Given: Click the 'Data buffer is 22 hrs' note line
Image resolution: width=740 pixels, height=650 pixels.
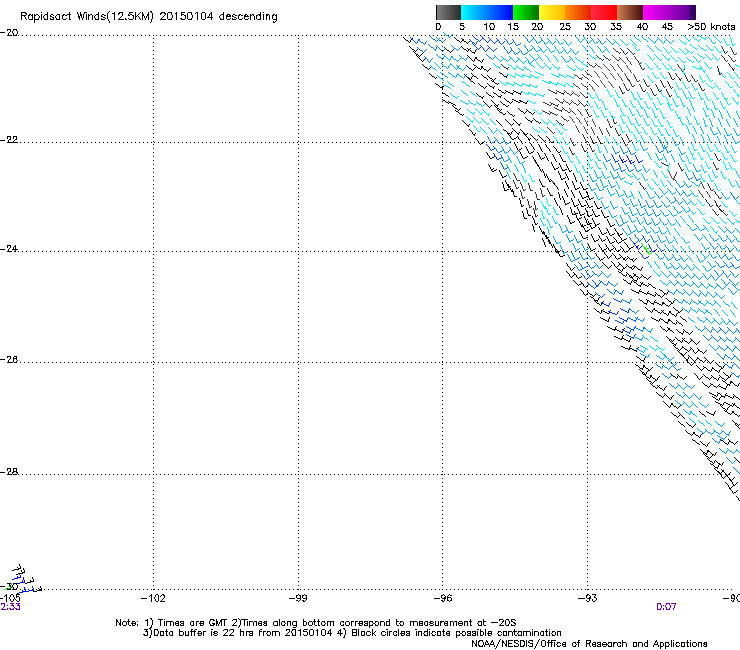Looking at the screenshot, I should 352,633.
